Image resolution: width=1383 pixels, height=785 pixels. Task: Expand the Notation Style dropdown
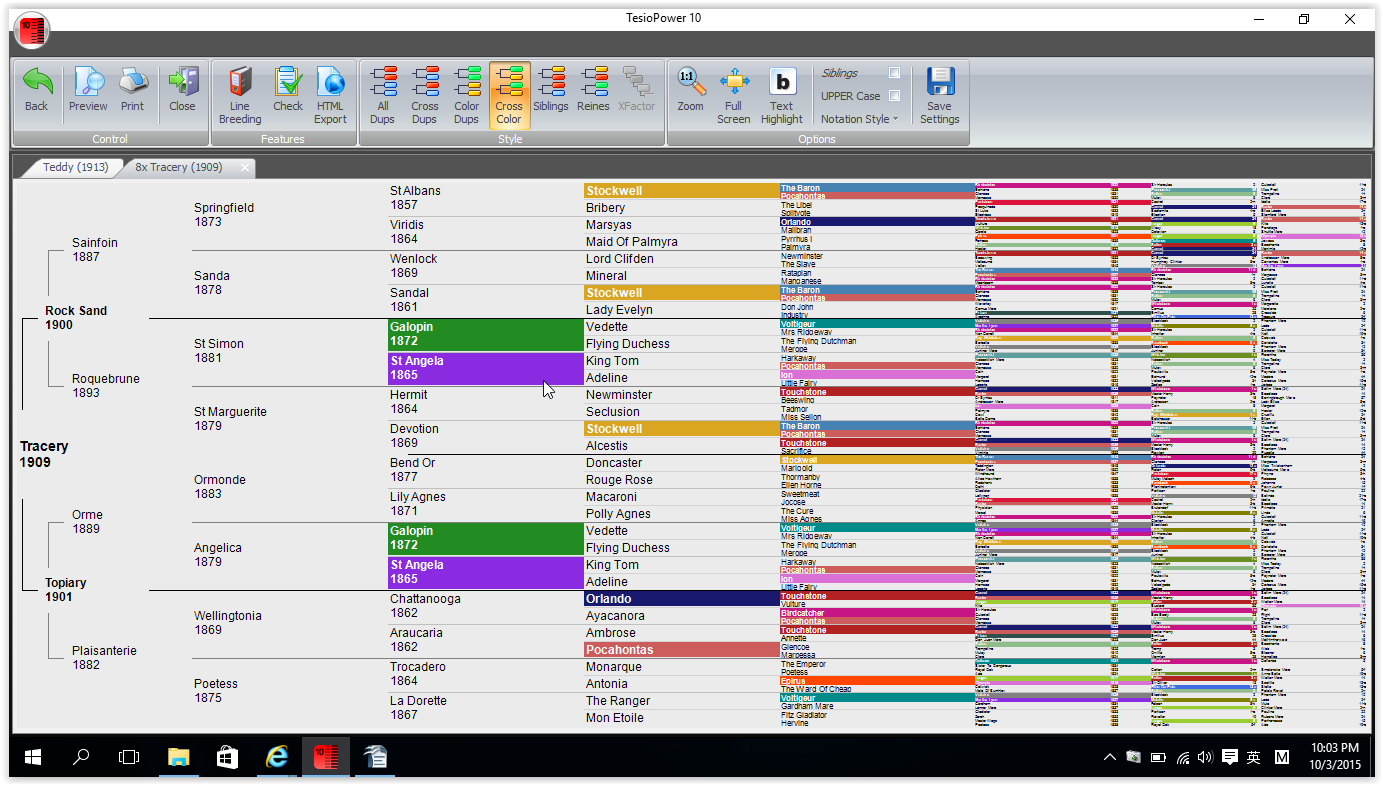(859, 119)
